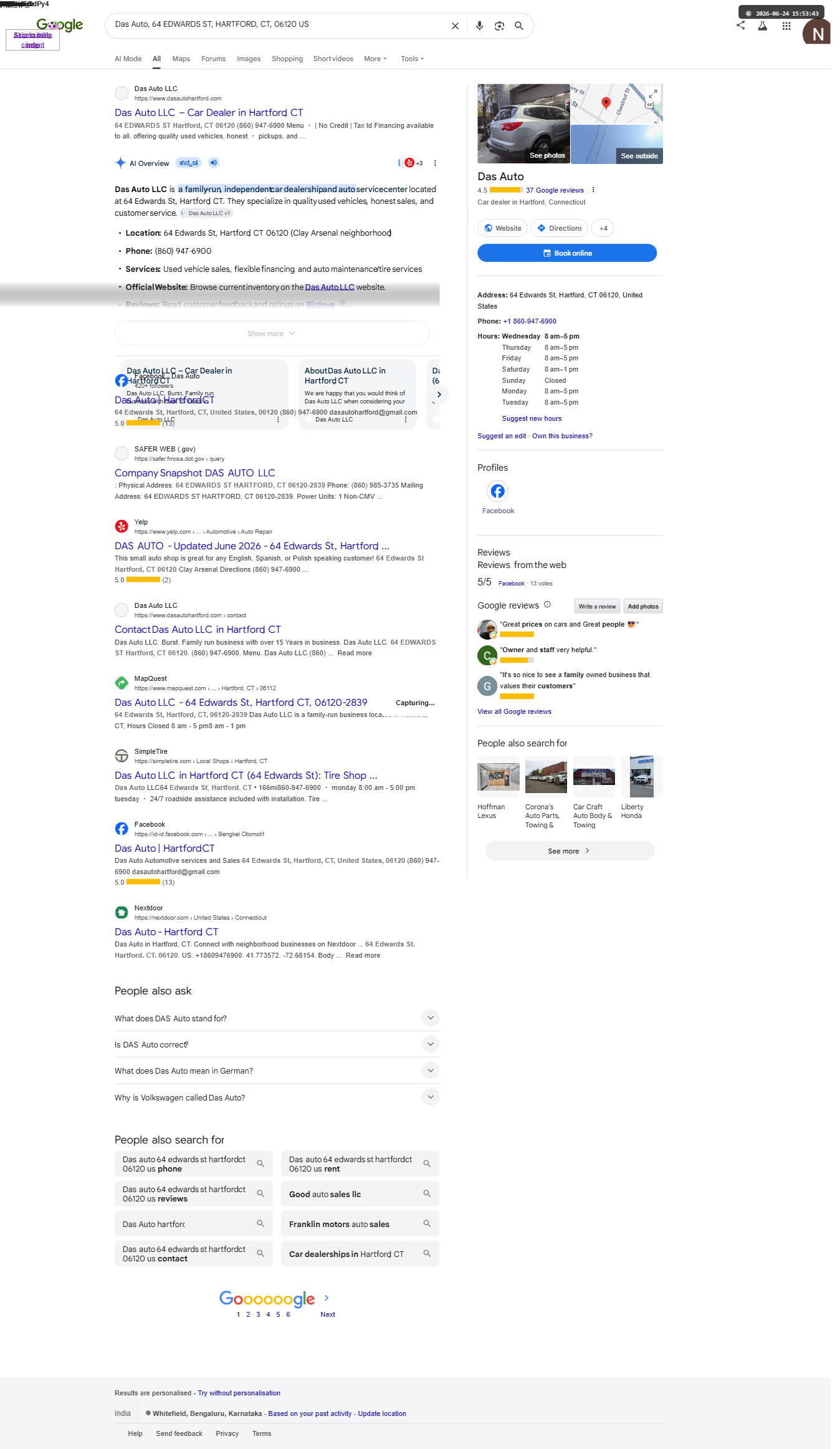
Task: Expand 'What does Das Auto mean in German?'
Action: pyautogui.click(x=277, y=1071)
